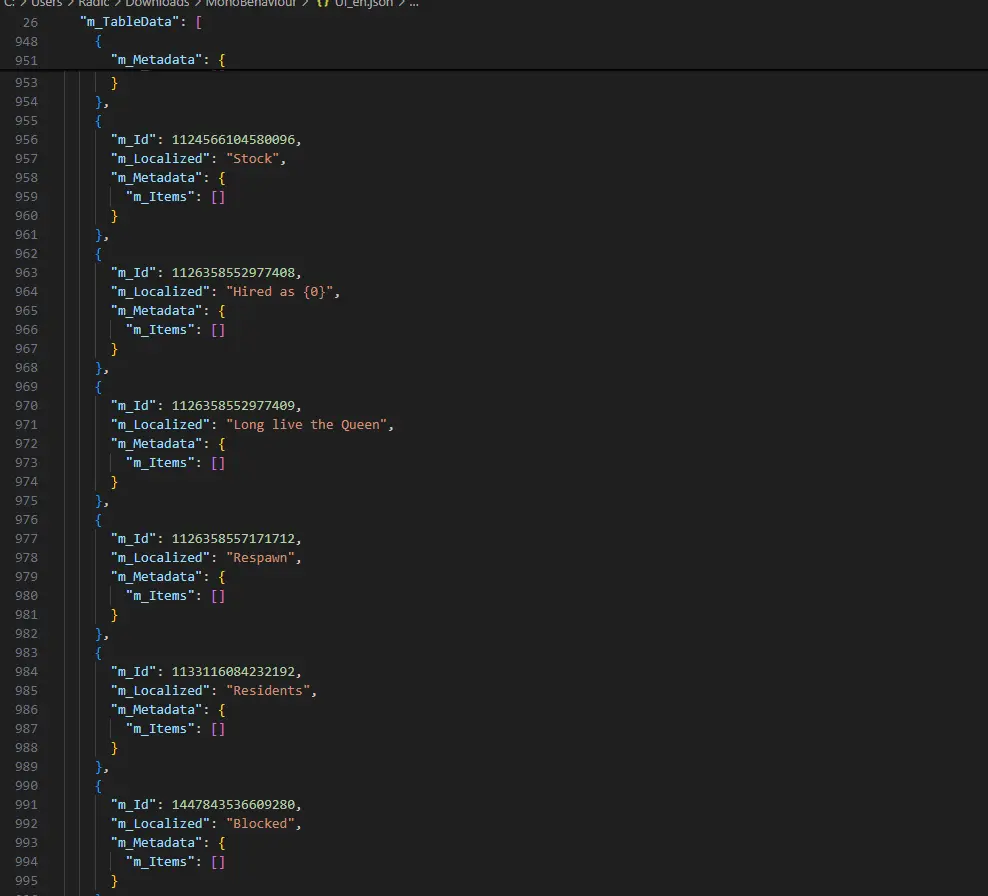This screenshot has width=988, height=896.
Task: Click opening brace on line 976
Action: tap(98, 520)
